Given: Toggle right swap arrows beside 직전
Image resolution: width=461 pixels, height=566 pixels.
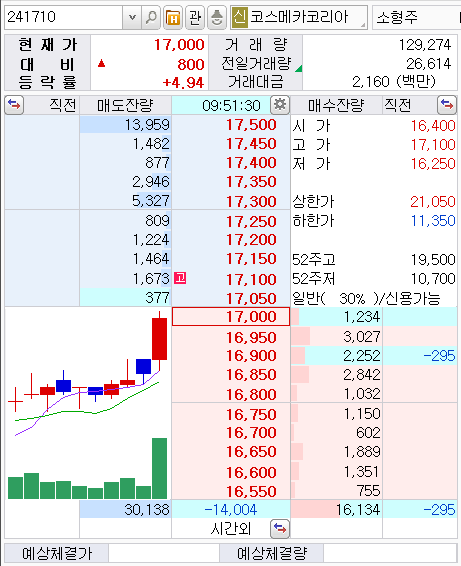Looking at the screenshot, I should tap(447, 105).
